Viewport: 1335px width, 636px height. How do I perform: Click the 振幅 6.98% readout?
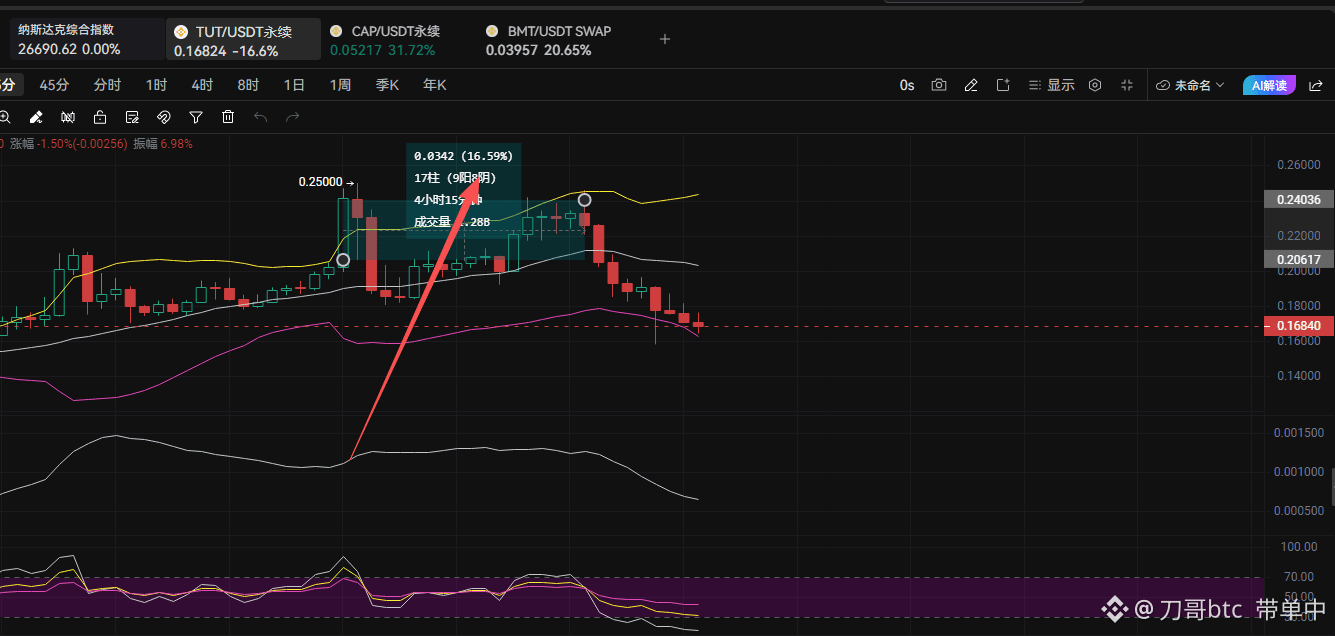click(163, 144)
